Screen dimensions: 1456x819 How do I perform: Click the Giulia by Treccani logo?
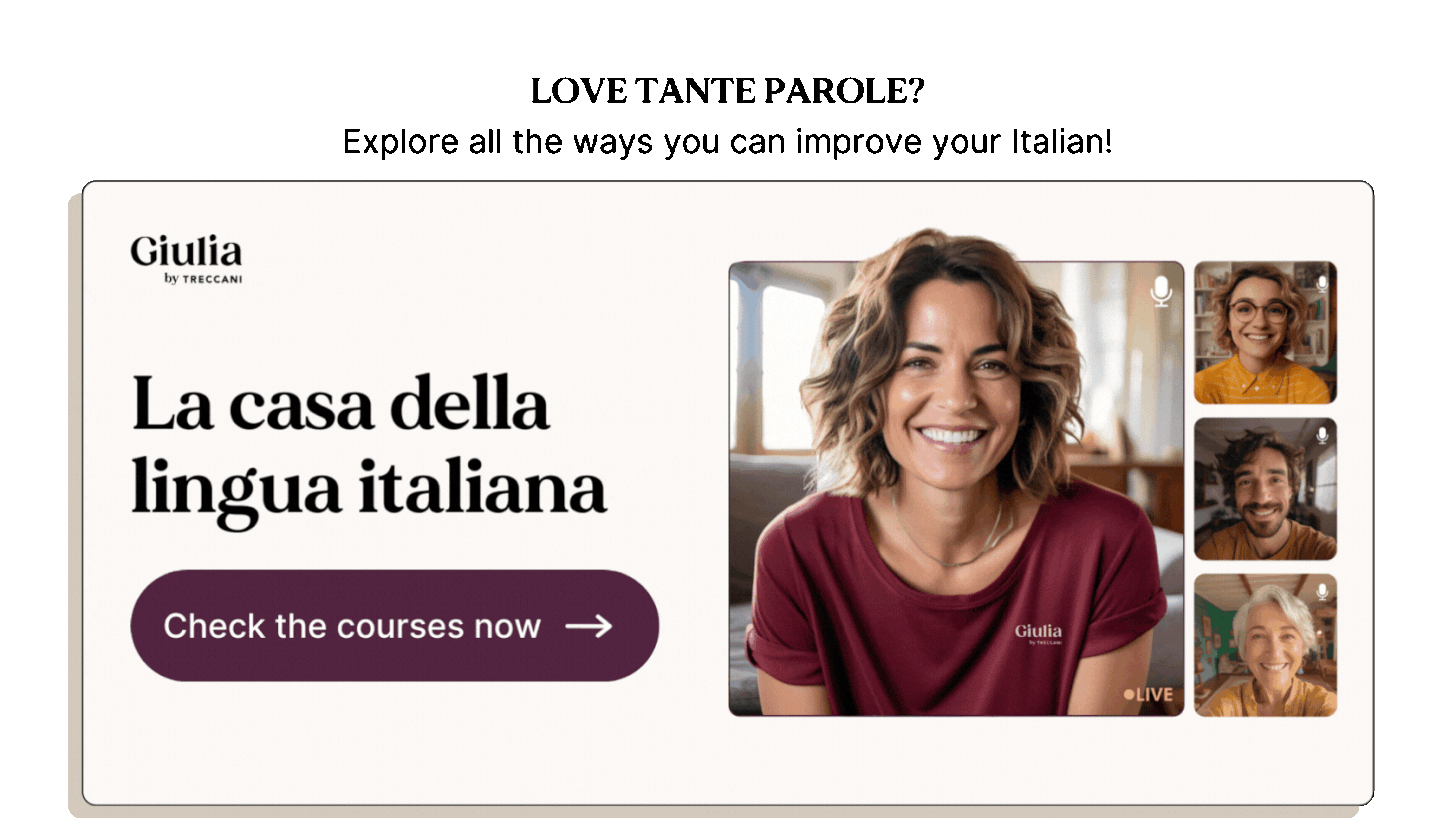pos(186,260)
